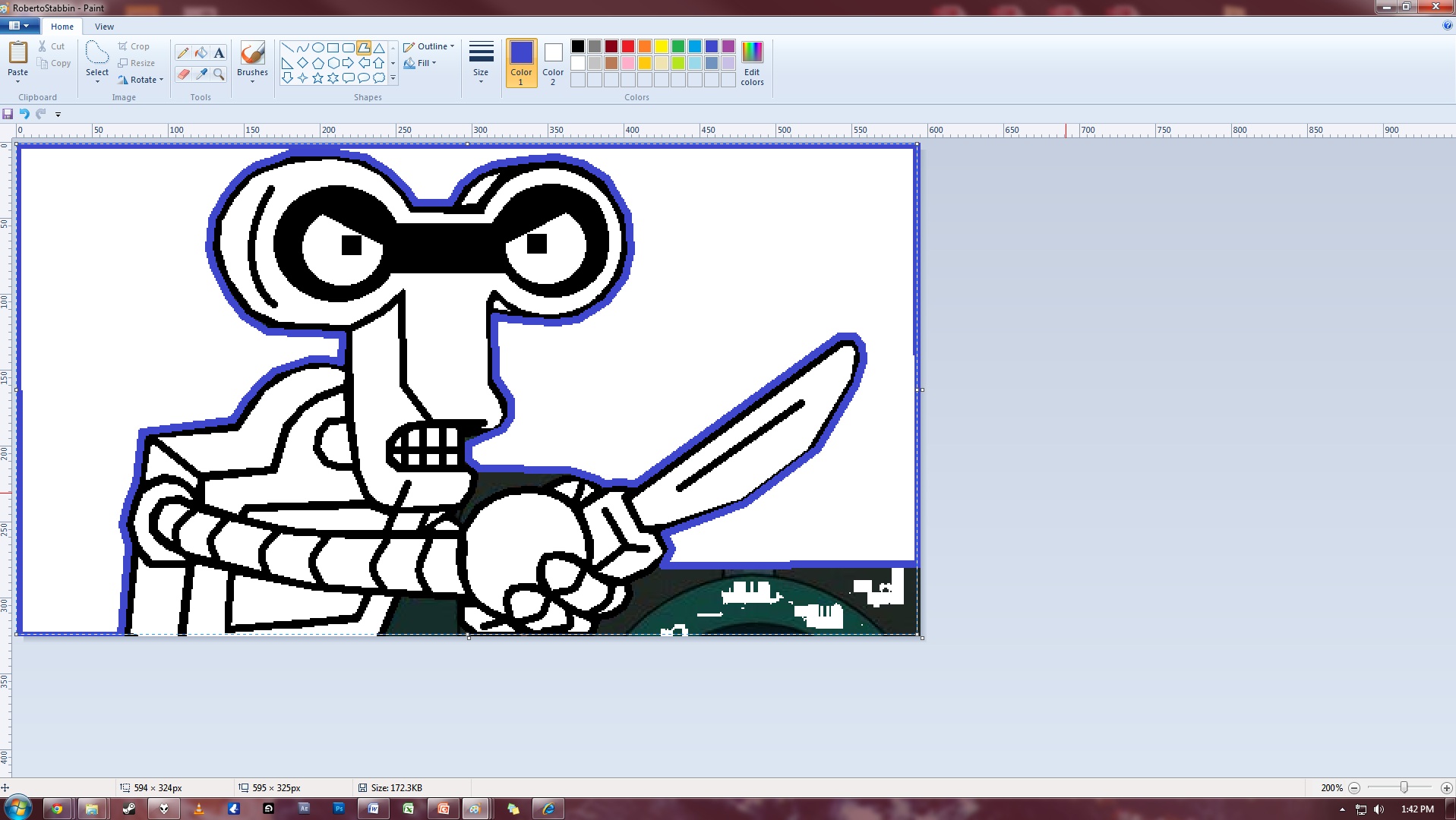
Task: Click the Brushes tool icon
Action: coord(252,53)
